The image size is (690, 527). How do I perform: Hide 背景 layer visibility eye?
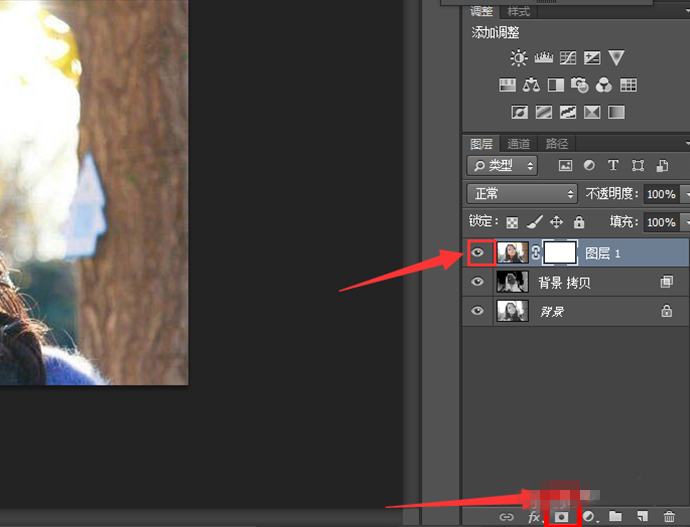pos(477,311)
